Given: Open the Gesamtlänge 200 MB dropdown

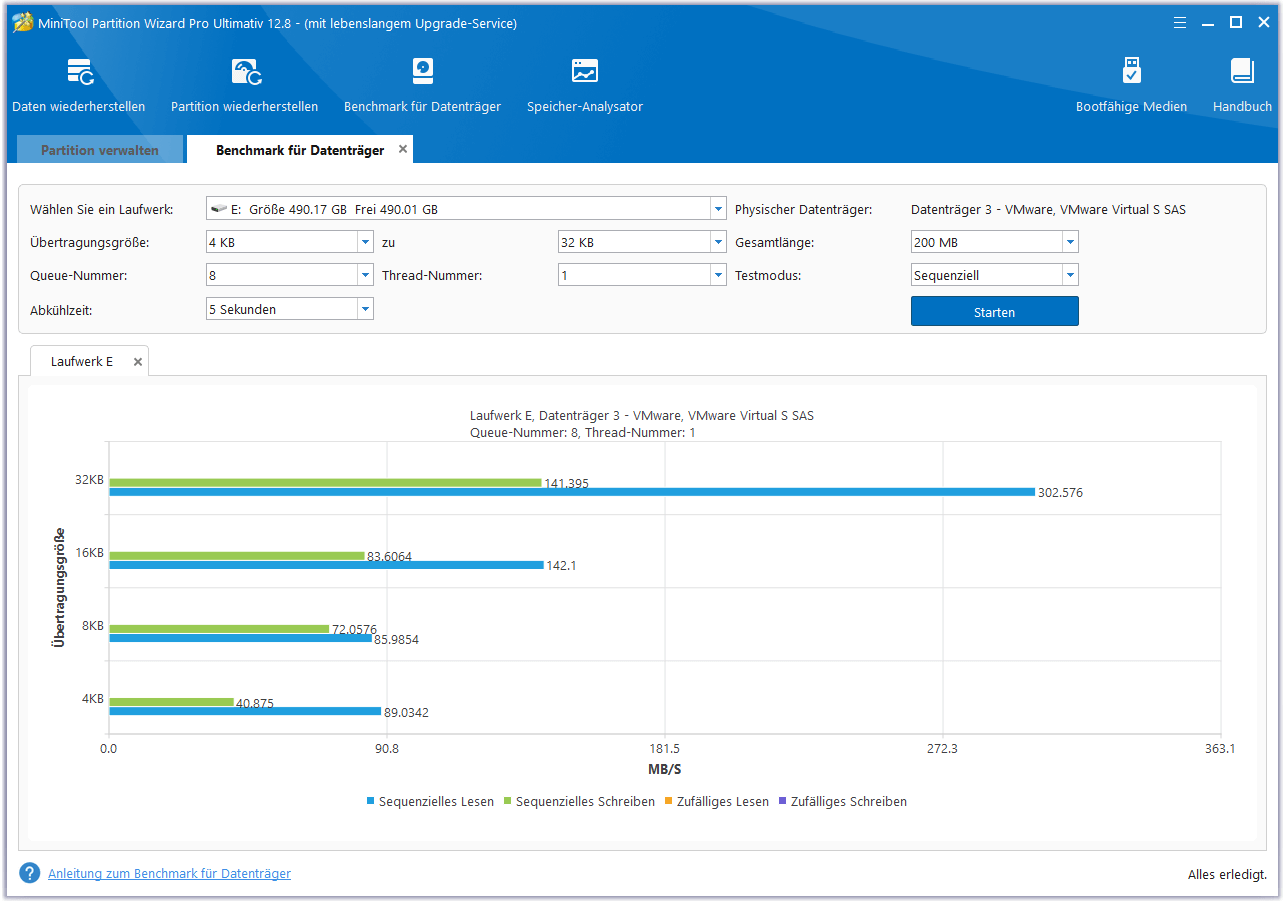Looking at the screenshot, I should [1070, 242].
